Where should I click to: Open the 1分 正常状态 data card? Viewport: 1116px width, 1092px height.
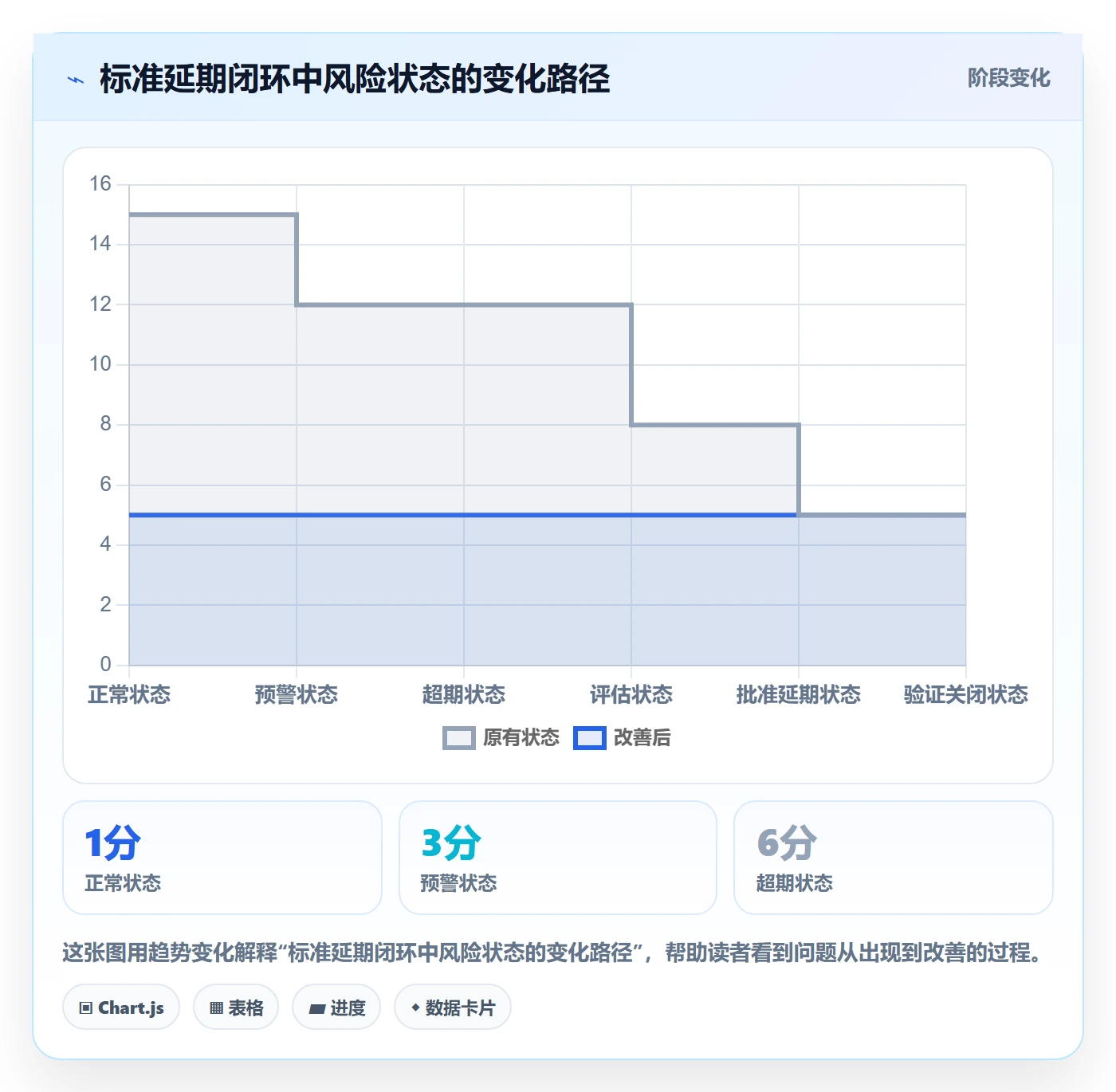click(222, 858)
